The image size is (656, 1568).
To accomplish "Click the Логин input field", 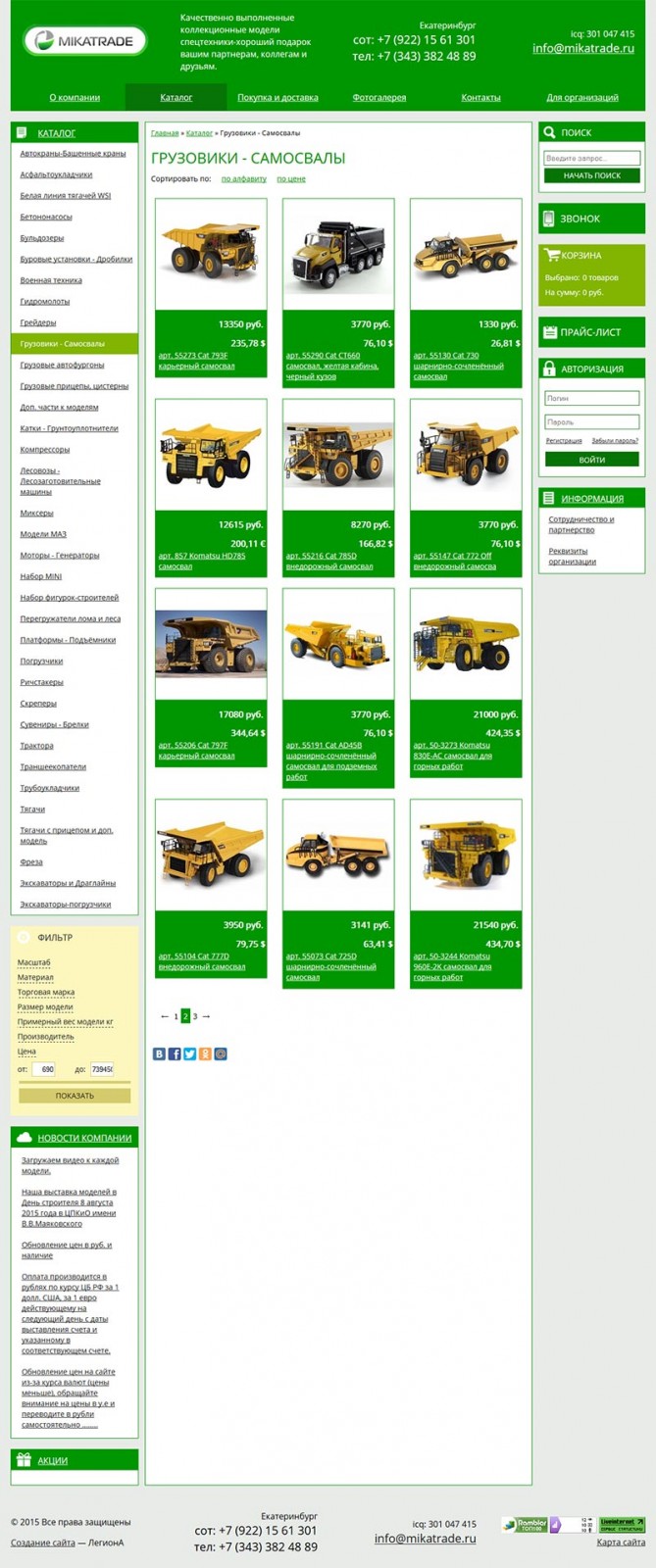I will point(592,398).
